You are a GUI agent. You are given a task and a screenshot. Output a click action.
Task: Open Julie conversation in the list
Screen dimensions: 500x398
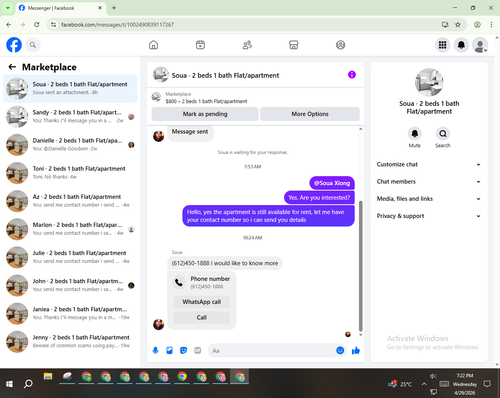70,257
